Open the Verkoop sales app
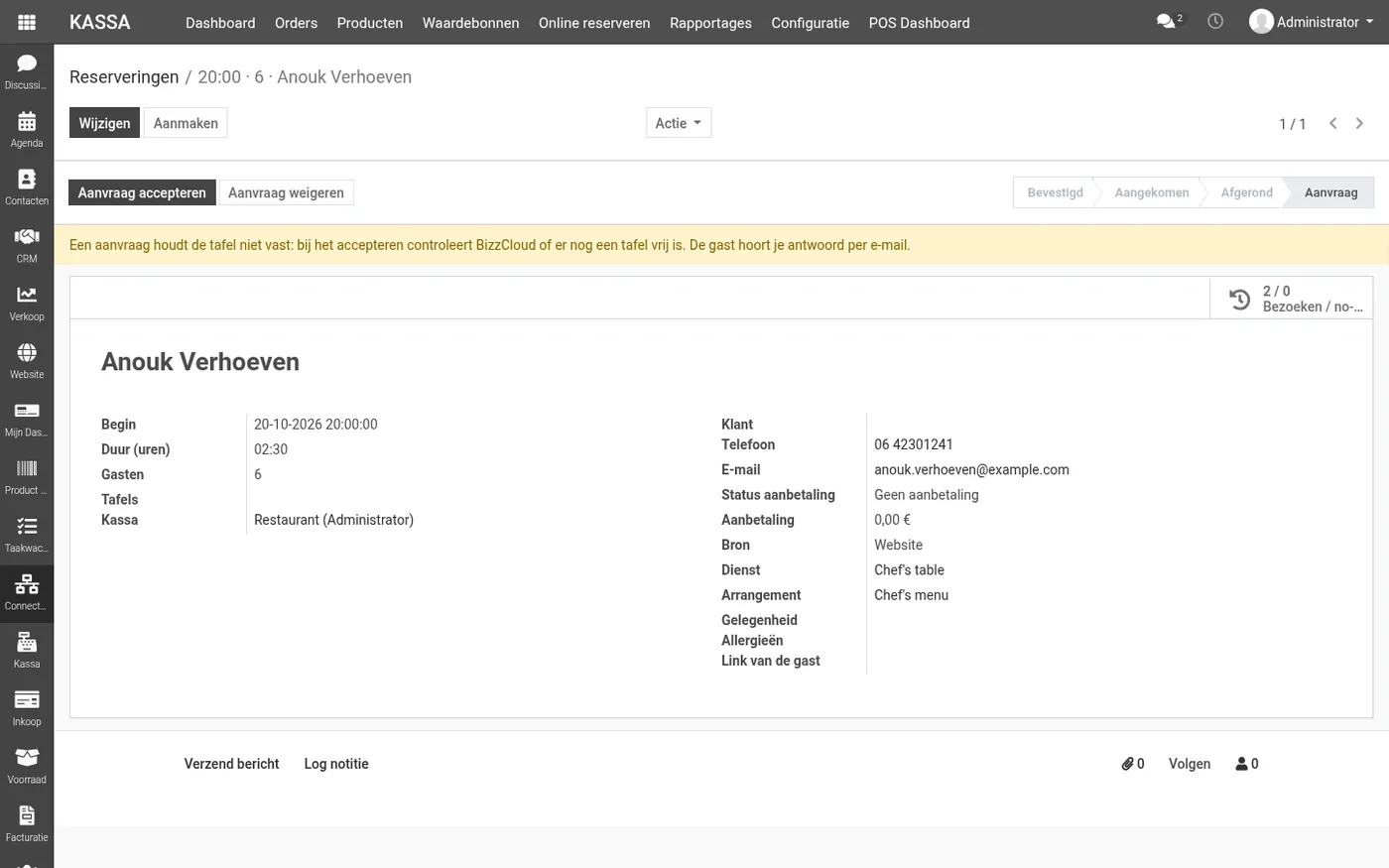This screenshot has height=868, width=1389. 27,304
